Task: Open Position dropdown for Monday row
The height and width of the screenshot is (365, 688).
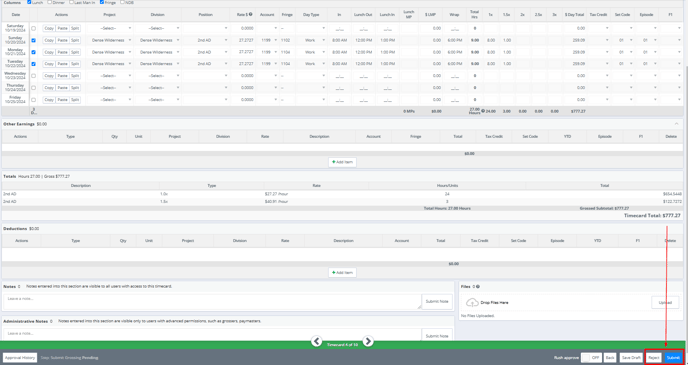Action: (206, 52)
